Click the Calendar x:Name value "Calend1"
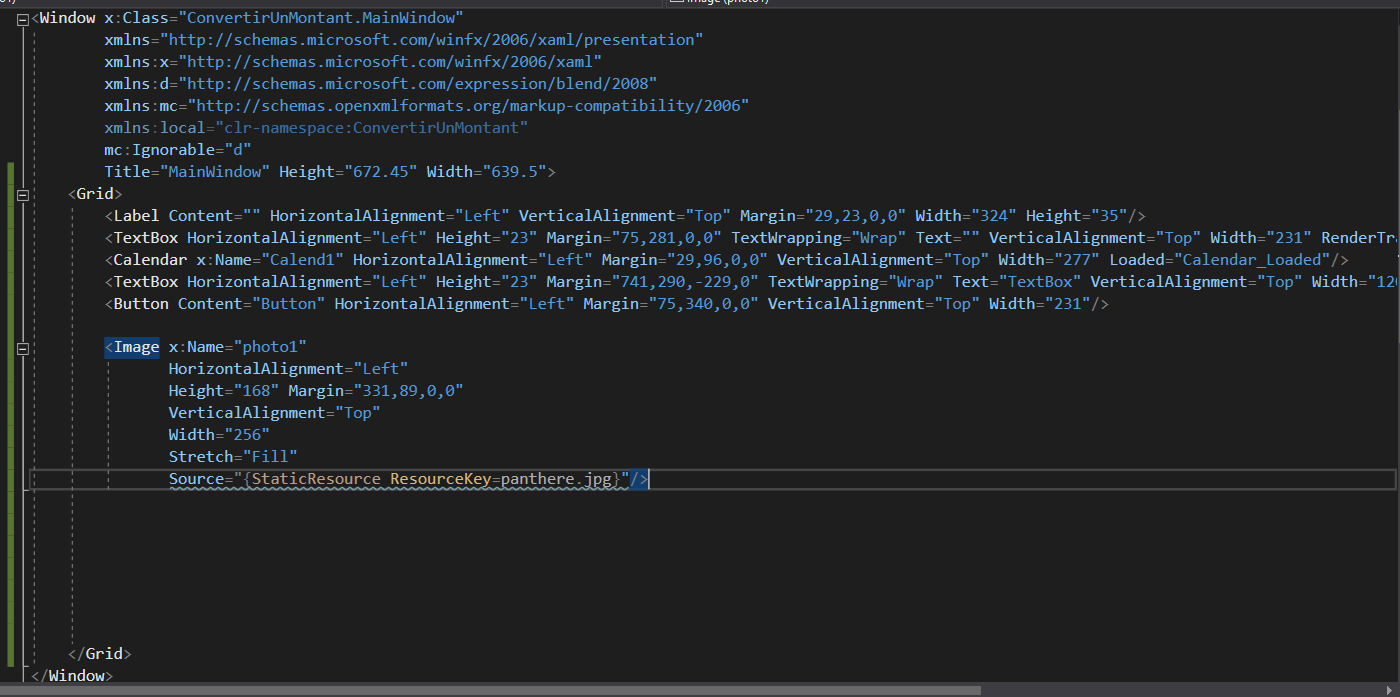This screenshot has height=697, width=1400. (303, 260)
